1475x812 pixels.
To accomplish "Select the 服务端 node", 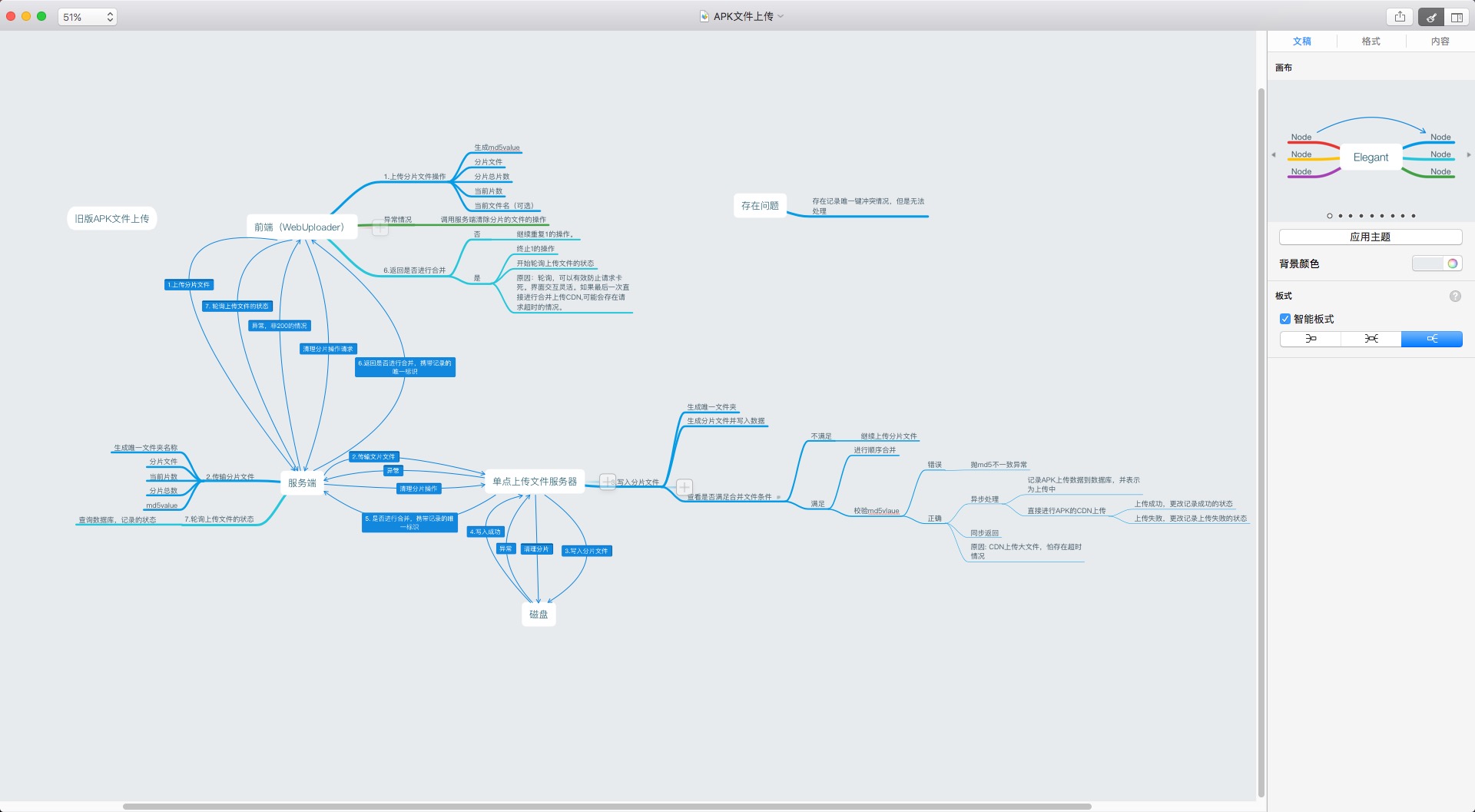I will click(x=302, y=483).
